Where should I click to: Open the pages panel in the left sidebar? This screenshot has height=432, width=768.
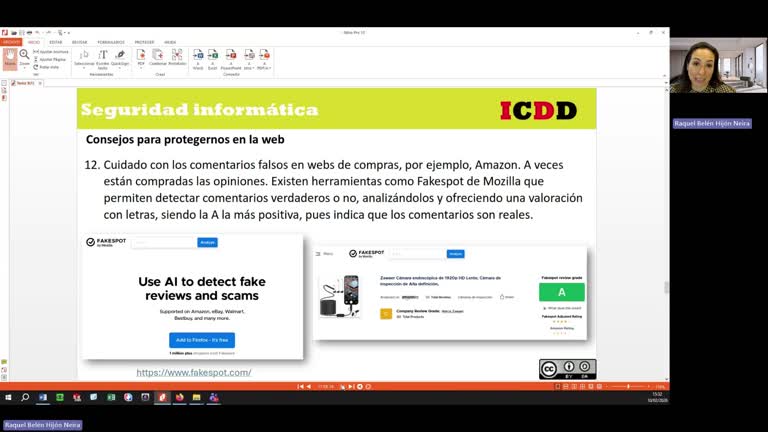[x=4, y=83]
